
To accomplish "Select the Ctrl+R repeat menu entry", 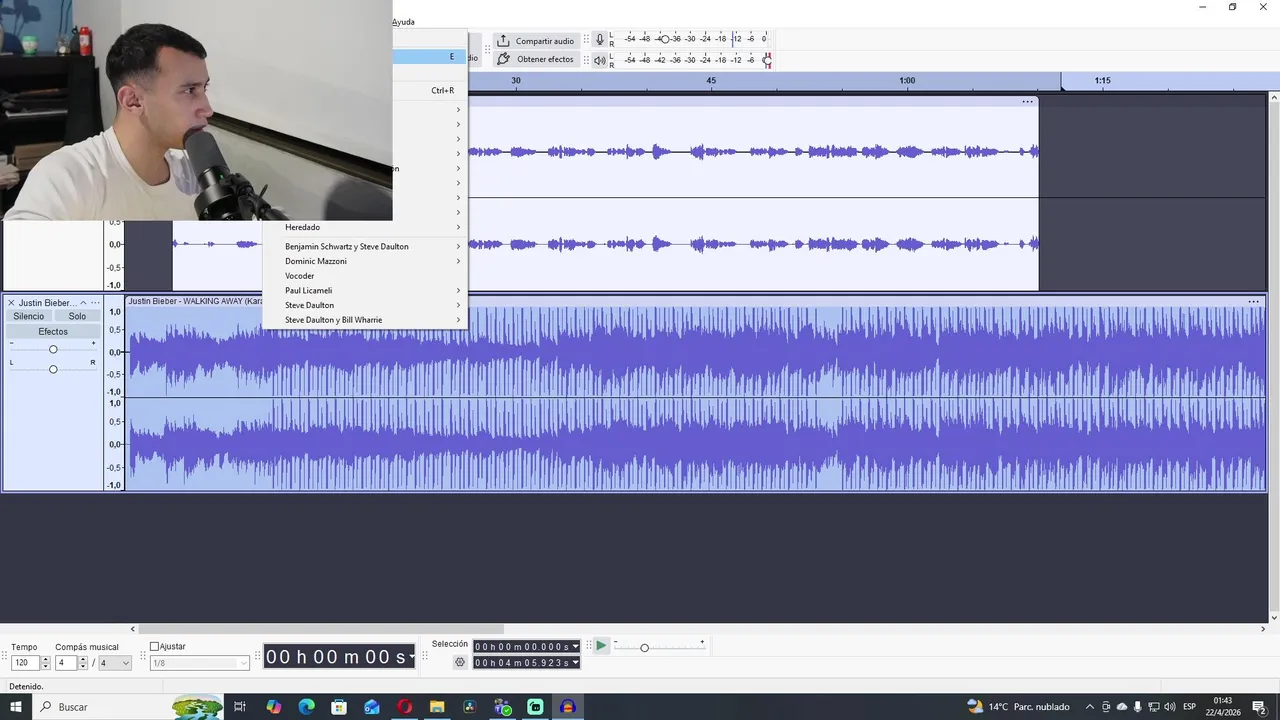I will [429, 90].
